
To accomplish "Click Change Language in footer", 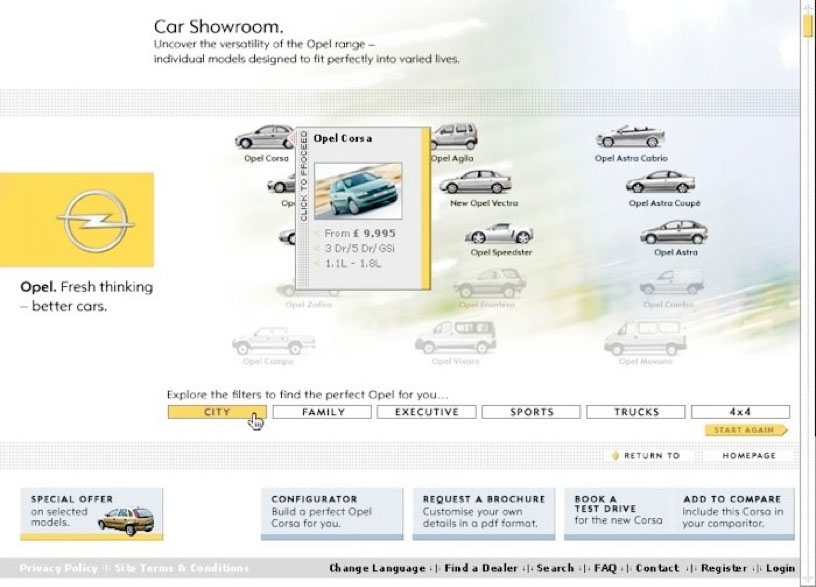I will tap(377, 568).
